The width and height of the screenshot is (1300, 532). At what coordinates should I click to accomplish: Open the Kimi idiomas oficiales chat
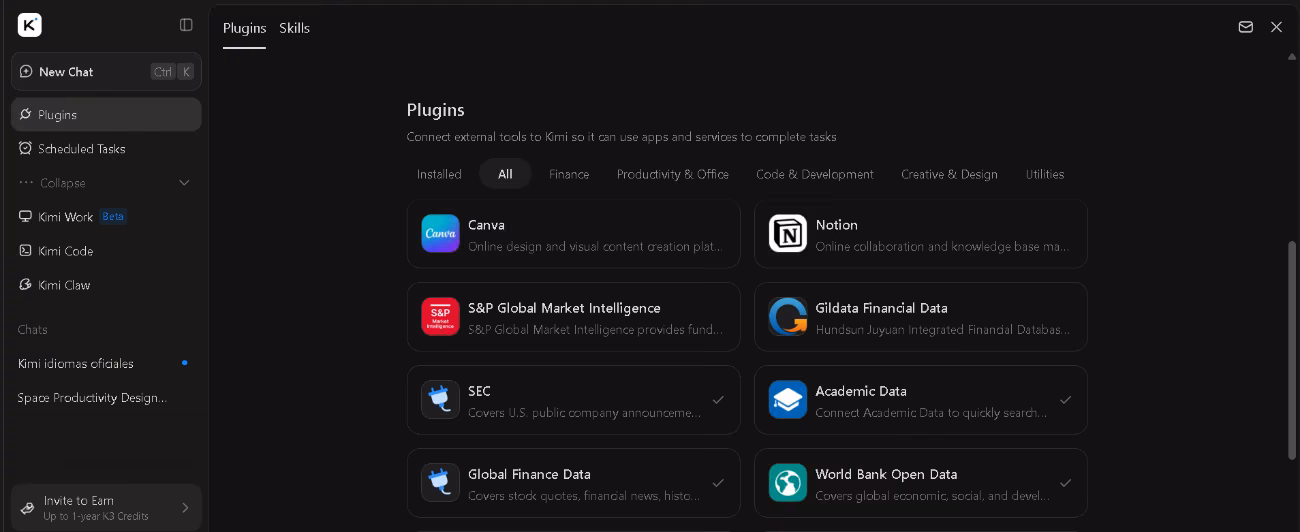106,363
